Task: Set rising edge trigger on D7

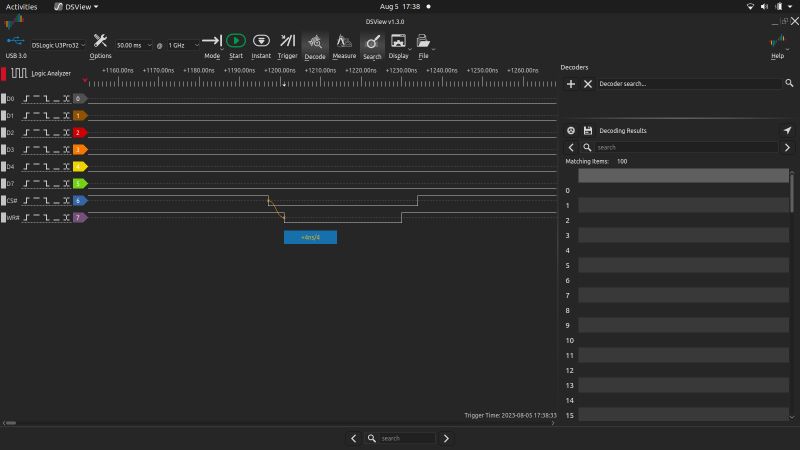Action: tap(27, 183)
